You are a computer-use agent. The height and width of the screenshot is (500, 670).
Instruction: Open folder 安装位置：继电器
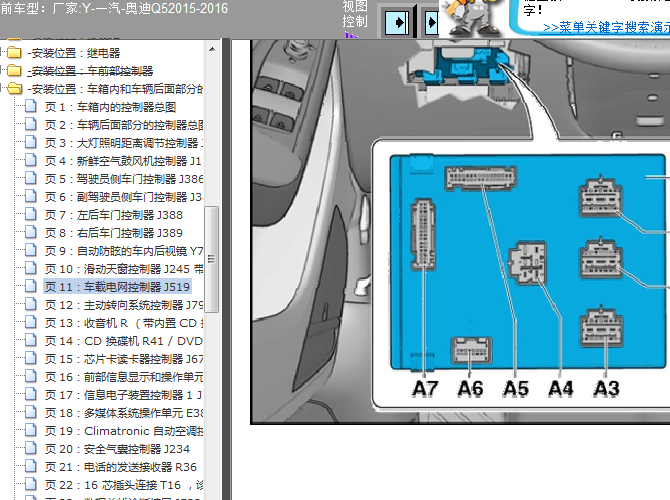(73, 53)
